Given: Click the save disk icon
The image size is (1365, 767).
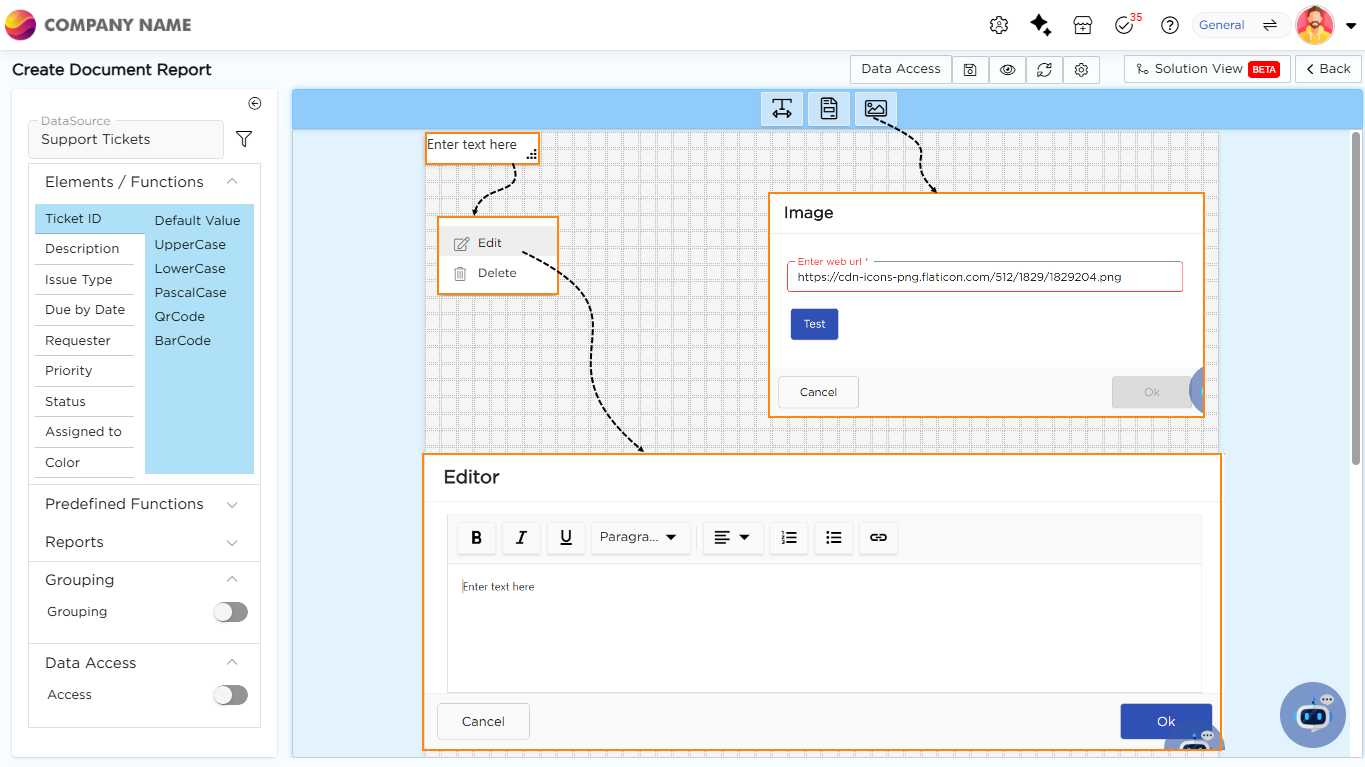Looking at the screenshot, I should pos(970,70).
